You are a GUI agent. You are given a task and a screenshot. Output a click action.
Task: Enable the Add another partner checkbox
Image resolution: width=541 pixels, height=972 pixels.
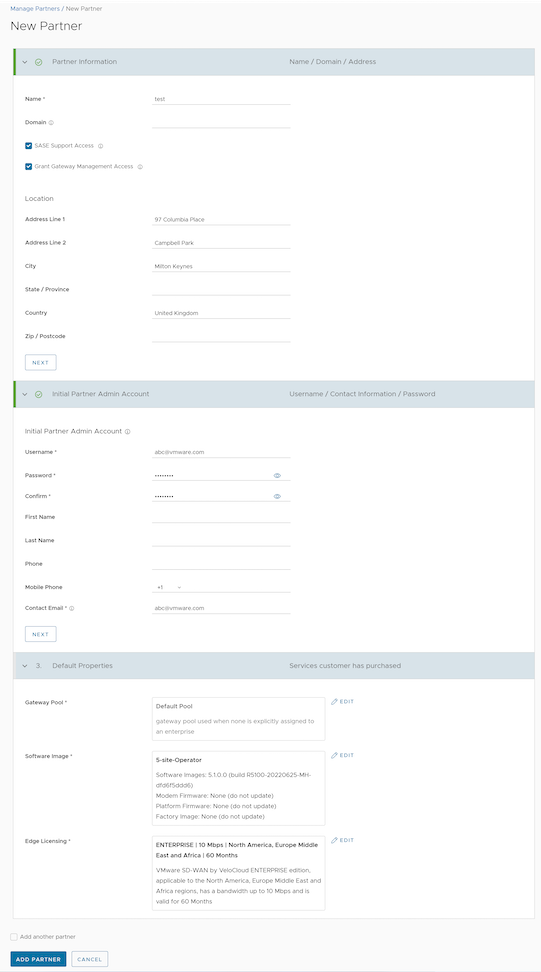click(14, 937)
